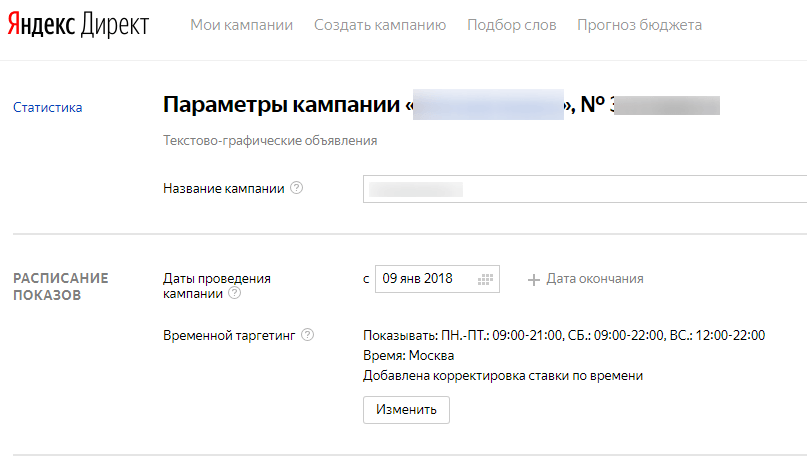Select Подбор слов in top navigation
This screenshot has width=807, height=461.
click(511, 25)
